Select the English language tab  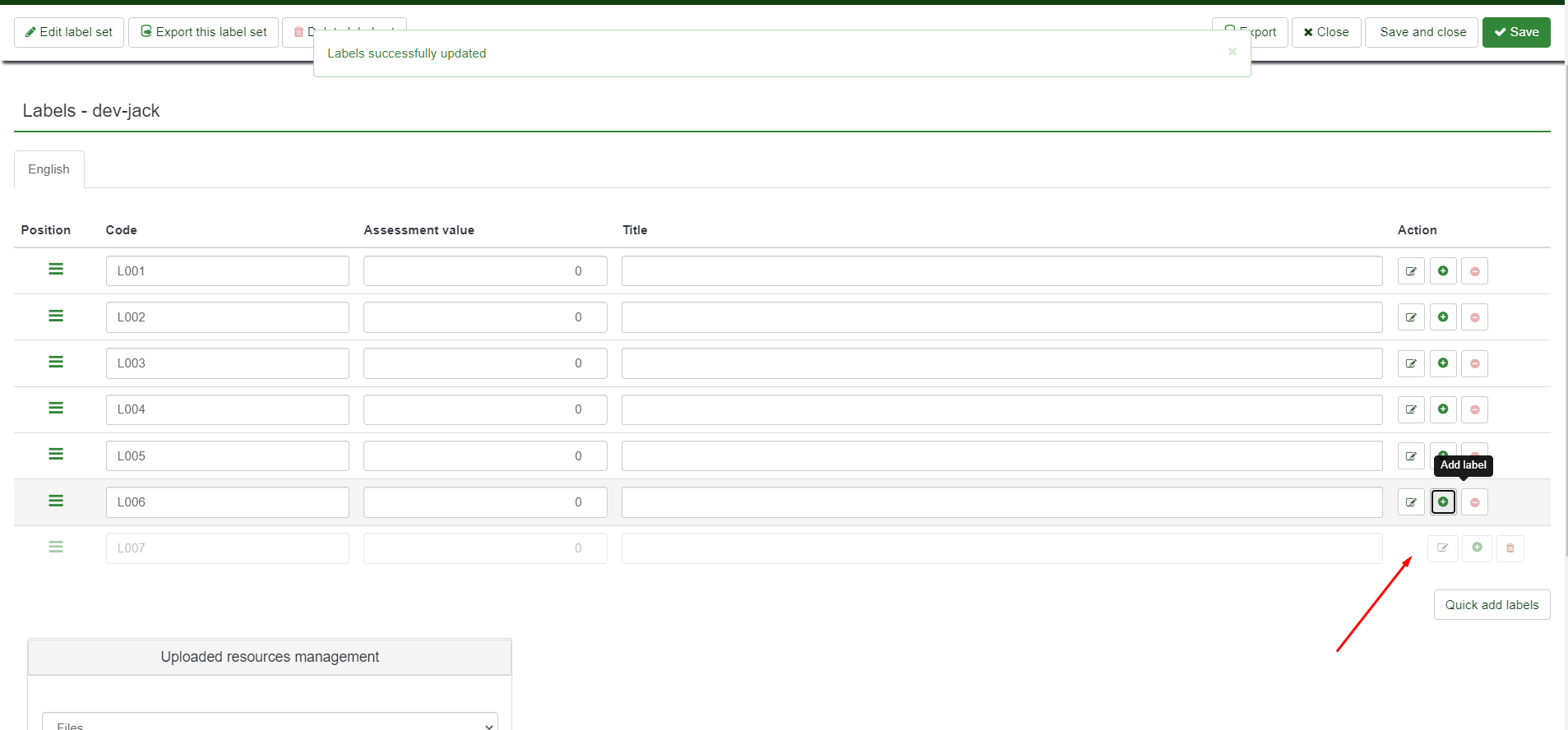(x=49, y=169)
